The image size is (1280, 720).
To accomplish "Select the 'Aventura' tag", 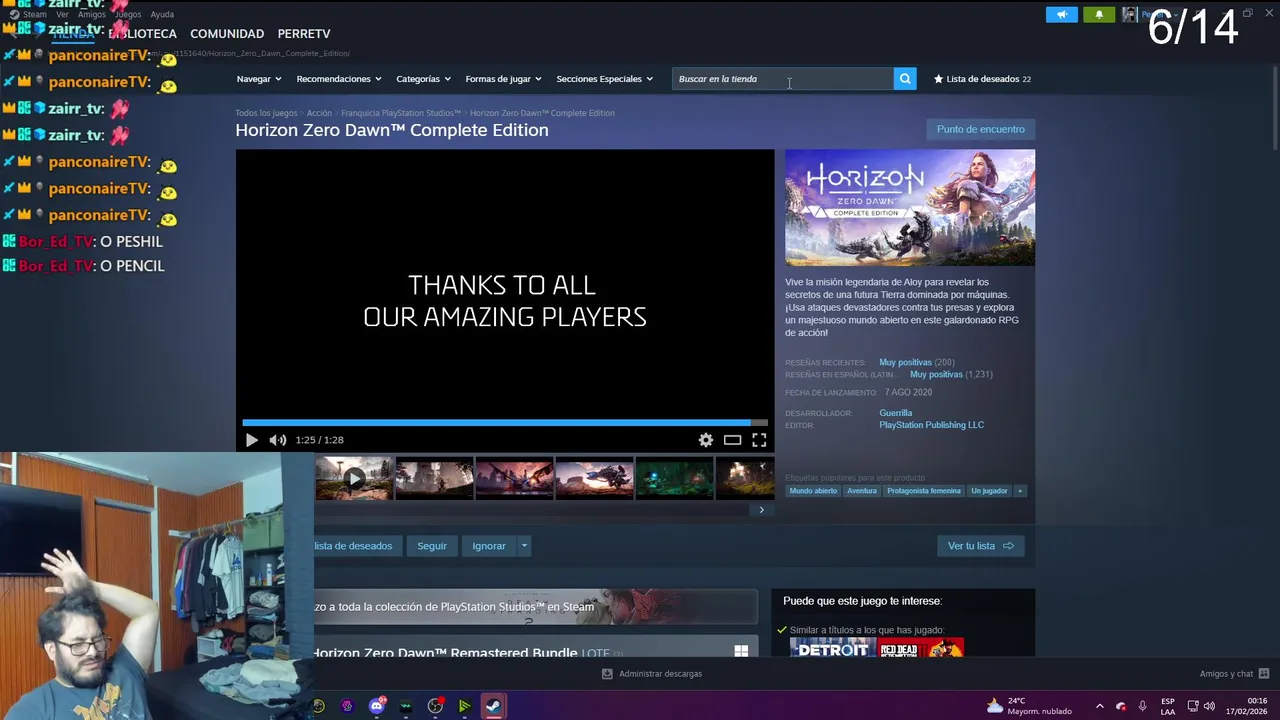I will (862, 491).
